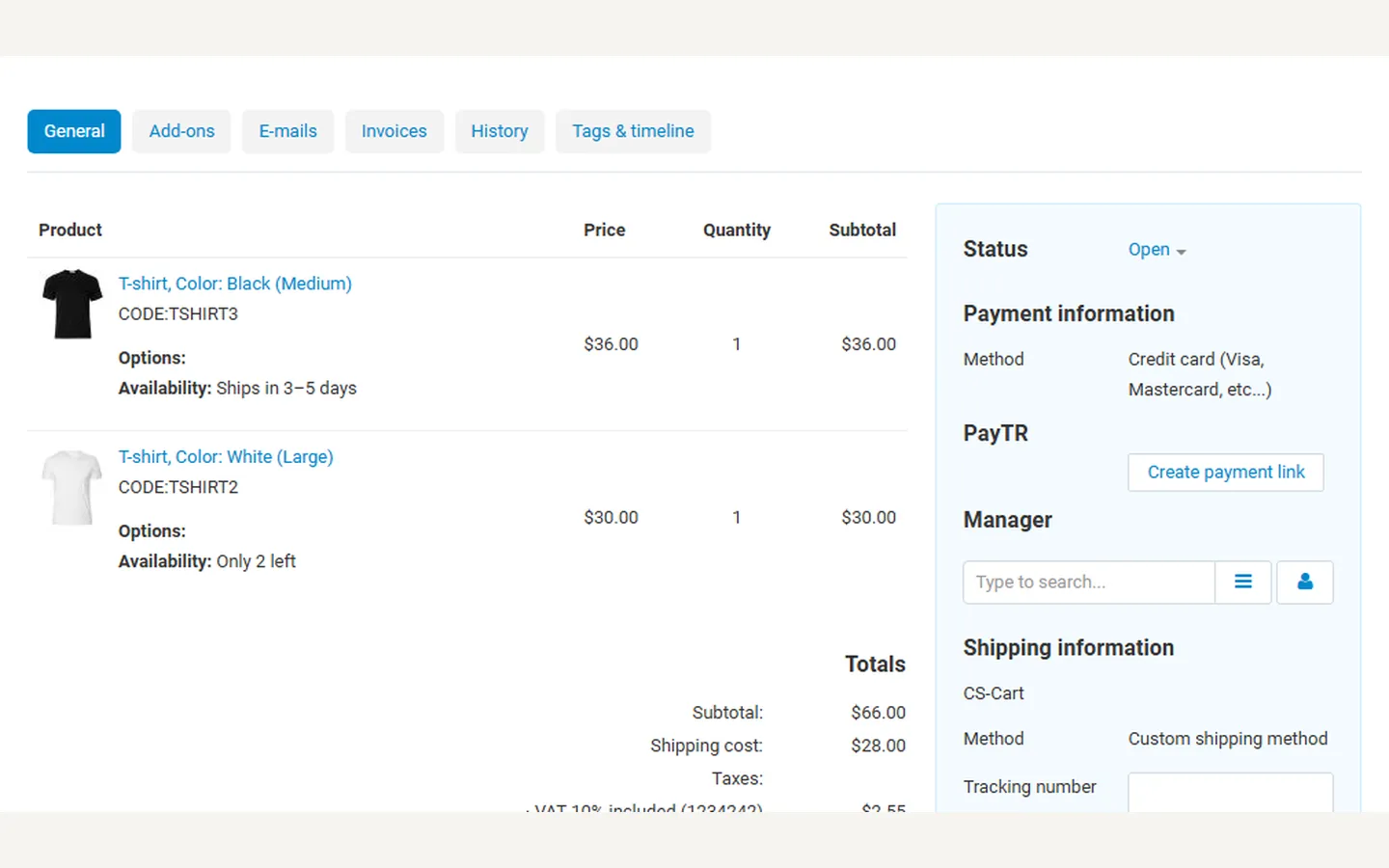The image size is (1389, 868).
Task: View the History tab
Action: point(500,131)
